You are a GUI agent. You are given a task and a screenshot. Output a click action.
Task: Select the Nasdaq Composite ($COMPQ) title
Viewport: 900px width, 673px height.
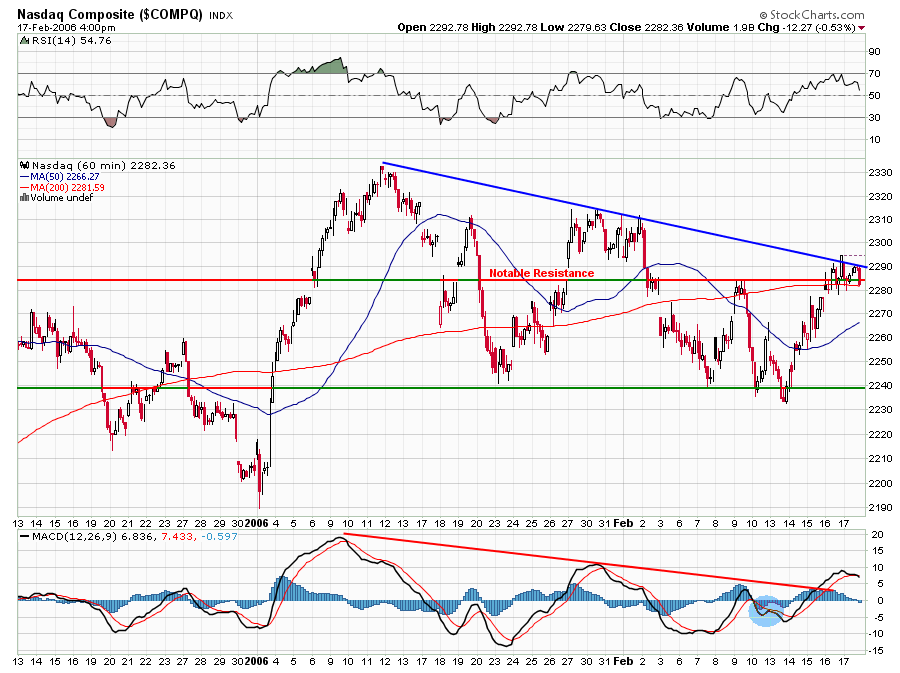[110, 14]
